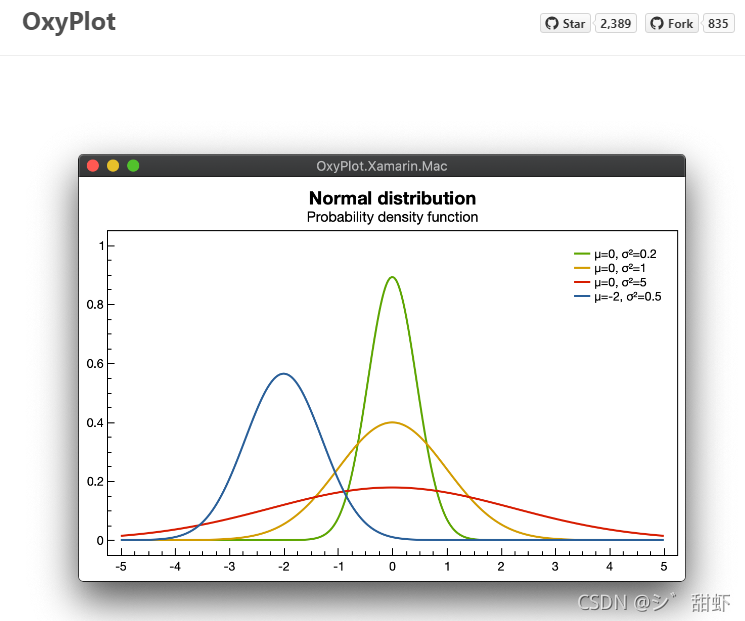Click the blue legend line for μ=-2
The height and width of the screenshot is (621, 745).
582,296
